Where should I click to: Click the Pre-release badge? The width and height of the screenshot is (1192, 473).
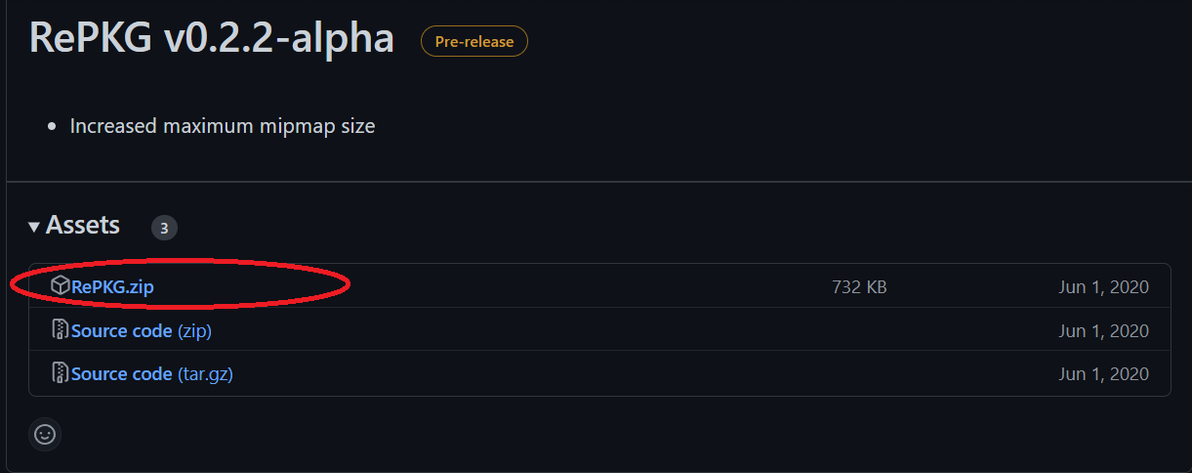pyautogui.click(x=474, y=42)
